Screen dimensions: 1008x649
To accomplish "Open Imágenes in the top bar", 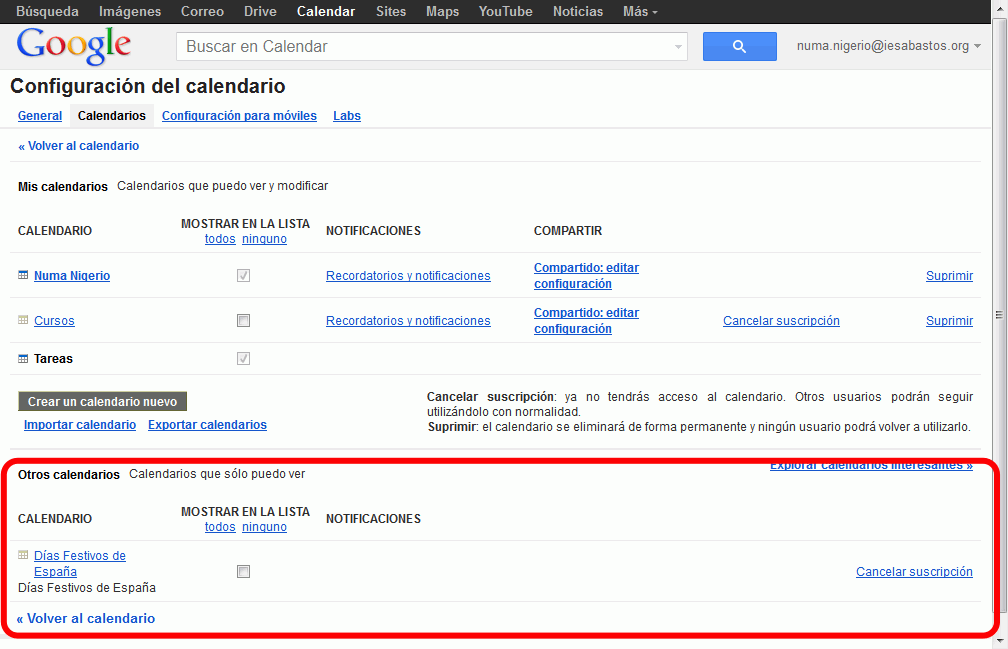I will coord(130,12).
